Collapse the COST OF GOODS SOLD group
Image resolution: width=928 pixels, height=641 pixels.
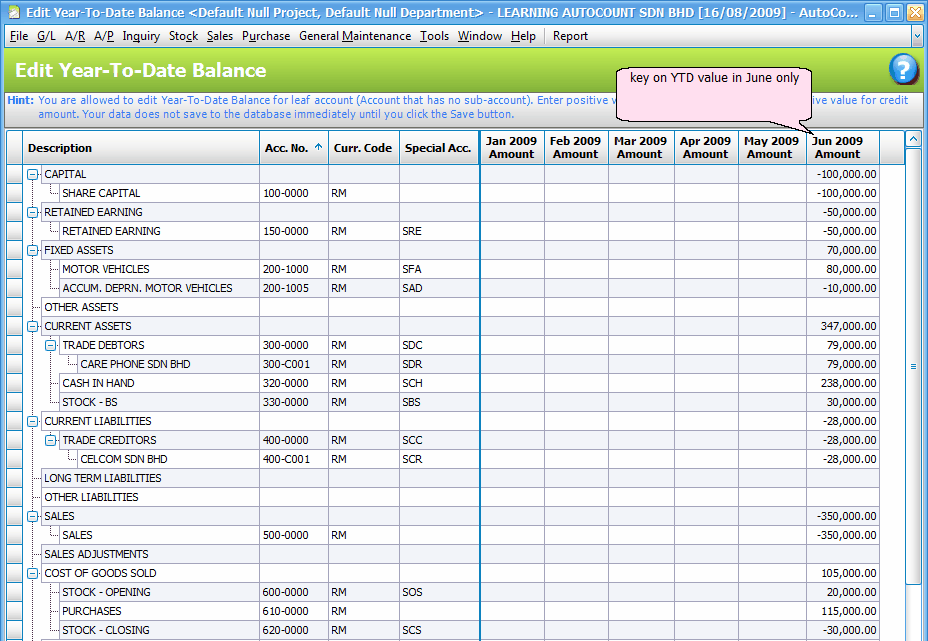click(x=33, y=573)
